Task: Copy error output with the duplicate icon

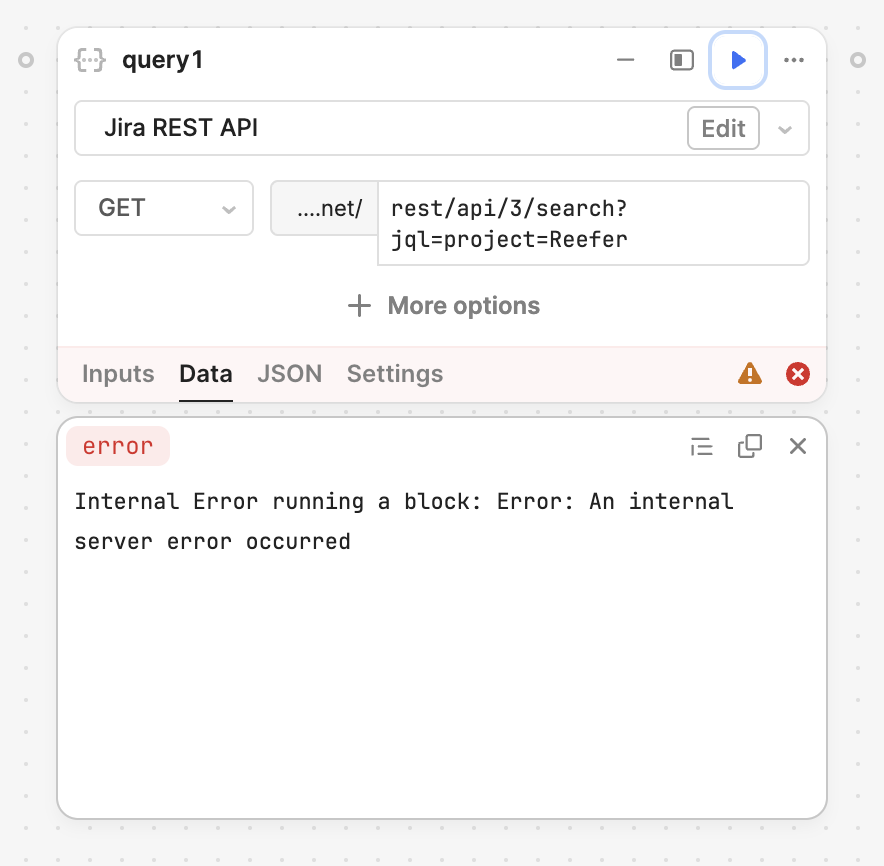Action: (x=750, y=446)
